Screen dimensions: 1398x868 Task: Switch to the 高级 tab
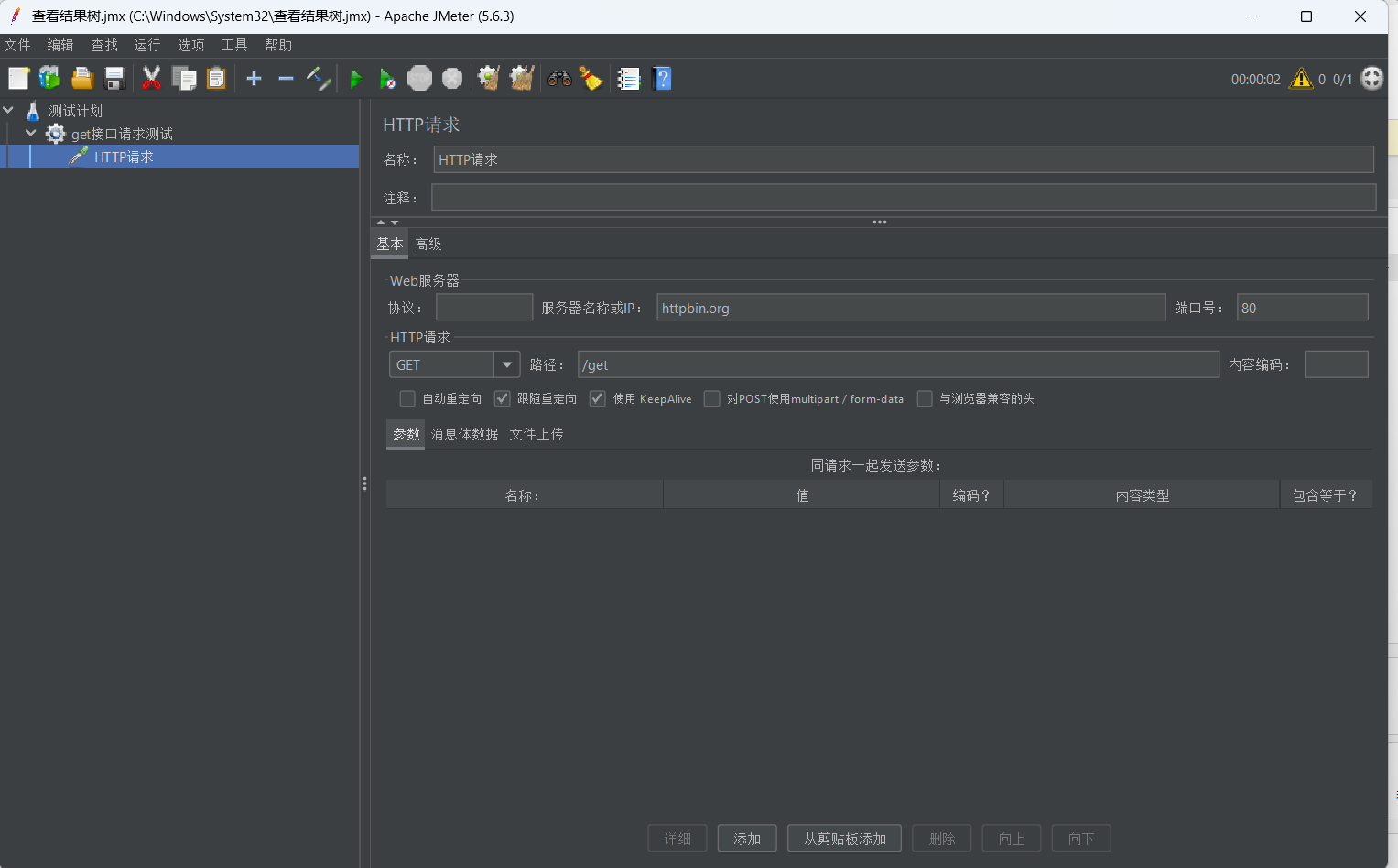428,244
